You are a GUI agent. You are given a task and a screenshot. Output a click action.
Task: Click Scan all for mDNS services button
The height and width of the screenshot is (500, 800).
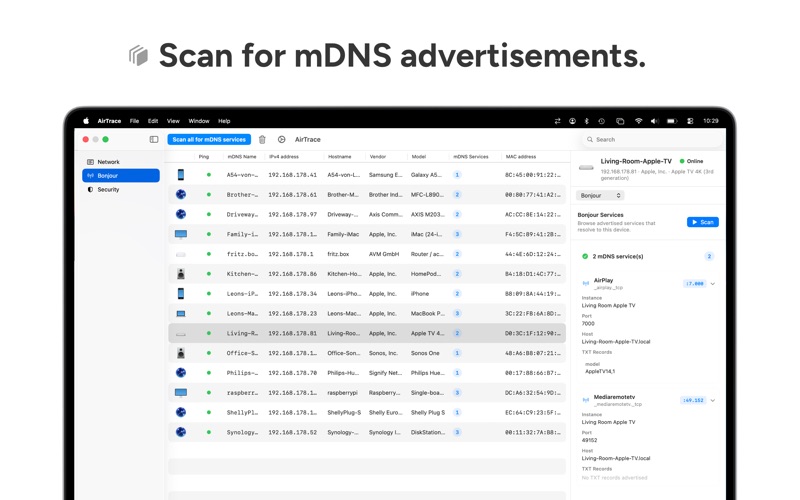point(209,139)
